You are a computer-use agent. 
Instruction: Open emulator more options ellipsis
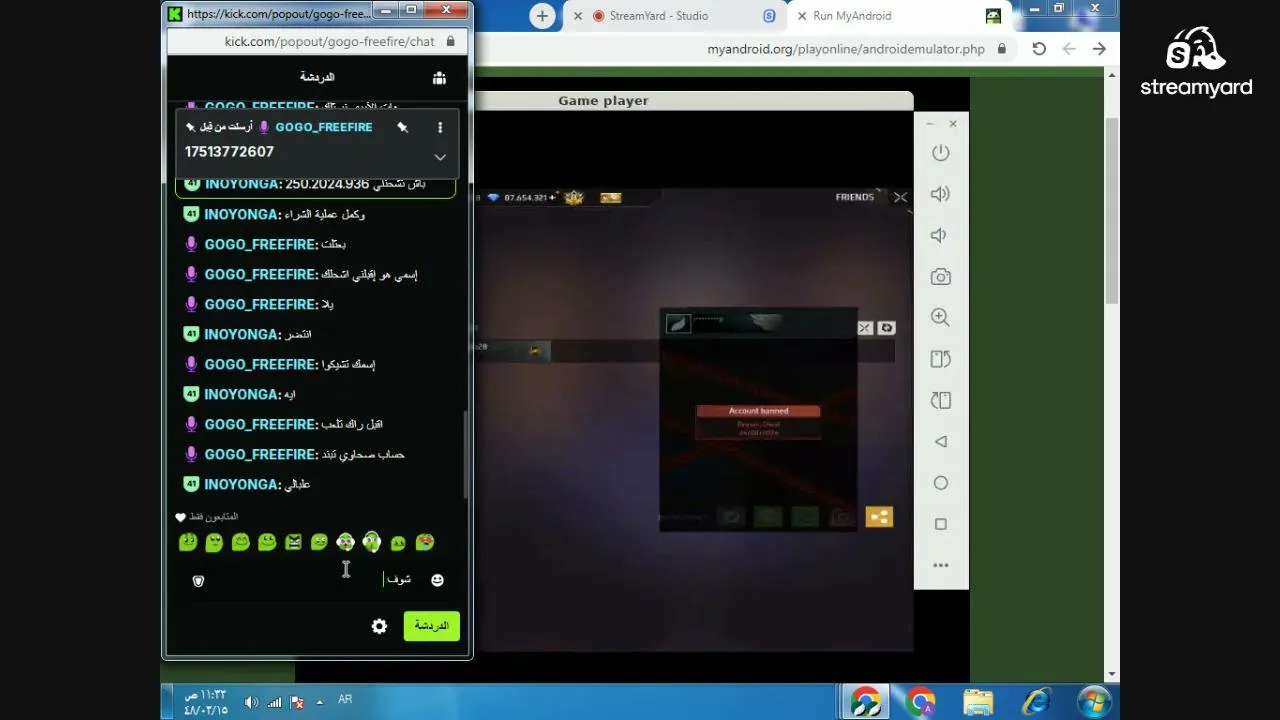tap(940, 565)
